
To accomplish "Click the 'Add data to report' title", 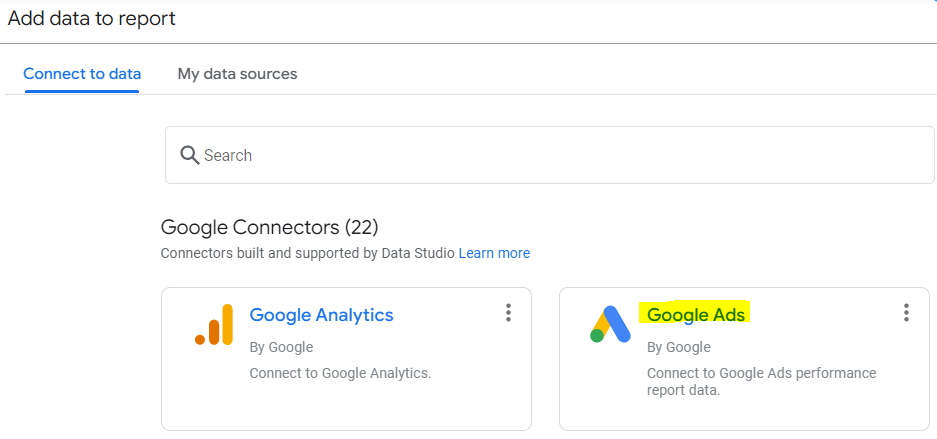I will point(92,19).
